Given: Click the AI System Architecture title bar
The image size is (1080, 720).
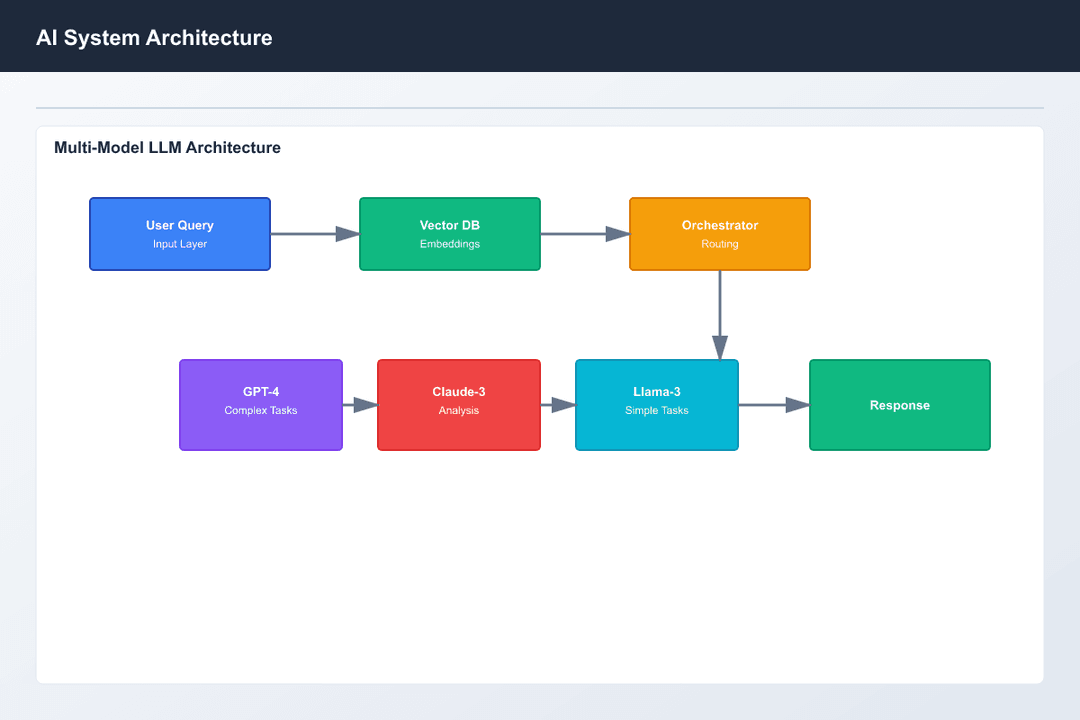Looking at the screenshot, I should tap(153, 37).
